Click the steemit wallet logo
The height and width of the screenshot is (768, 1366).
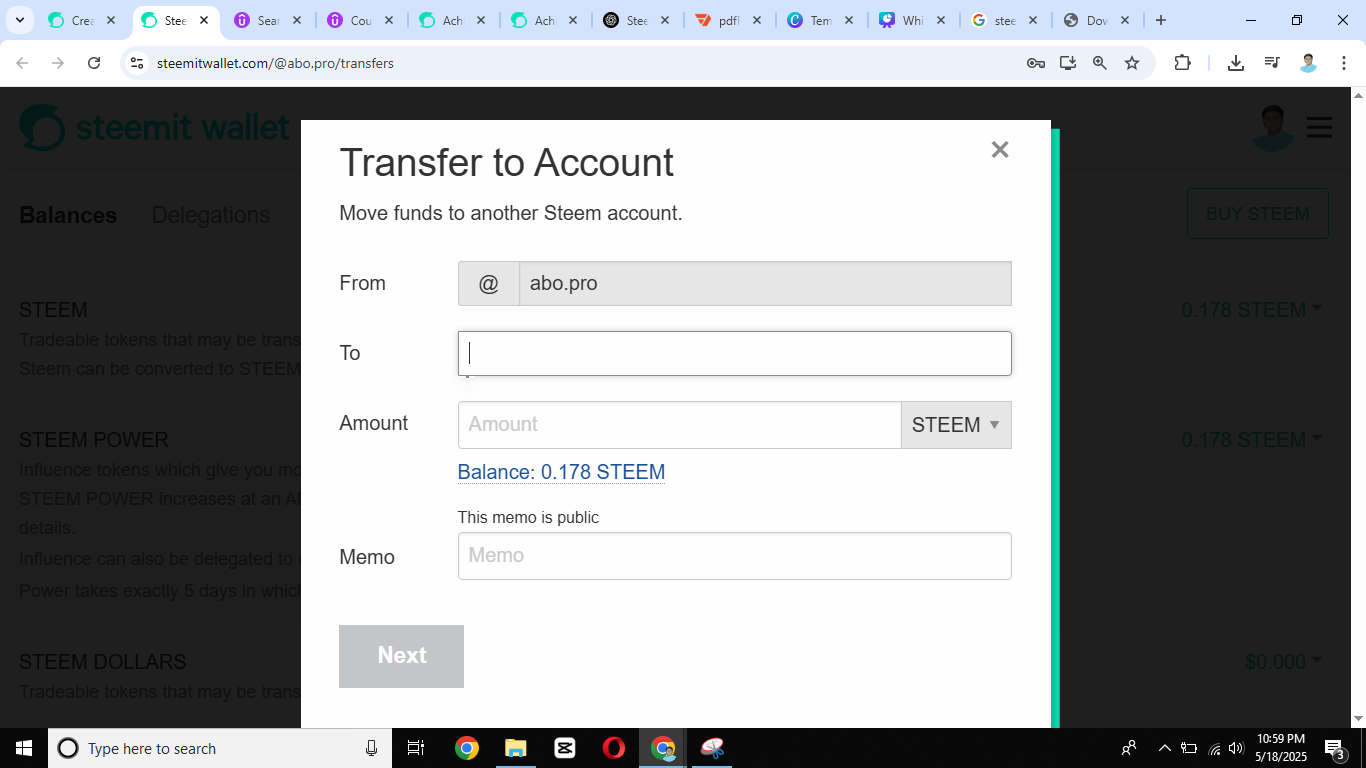pyautogui.click(x=155, y=128)
